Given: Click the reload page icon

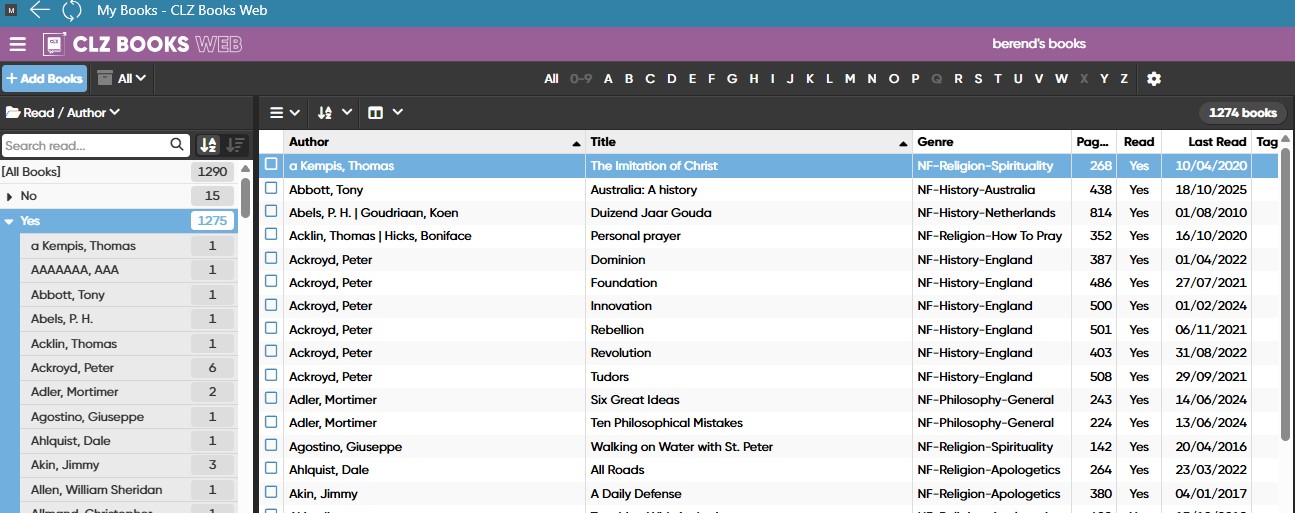Looking at the screenshot, I should [71, 11].
